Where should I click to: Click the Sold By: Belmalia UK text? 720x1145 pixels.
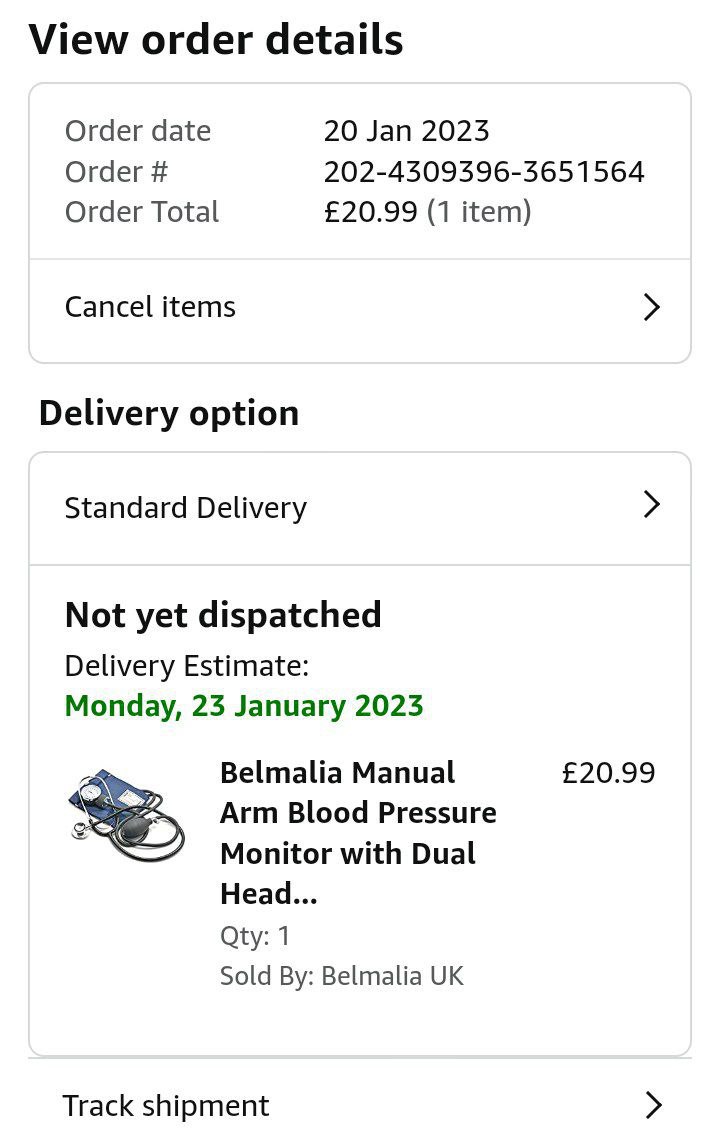342,976
